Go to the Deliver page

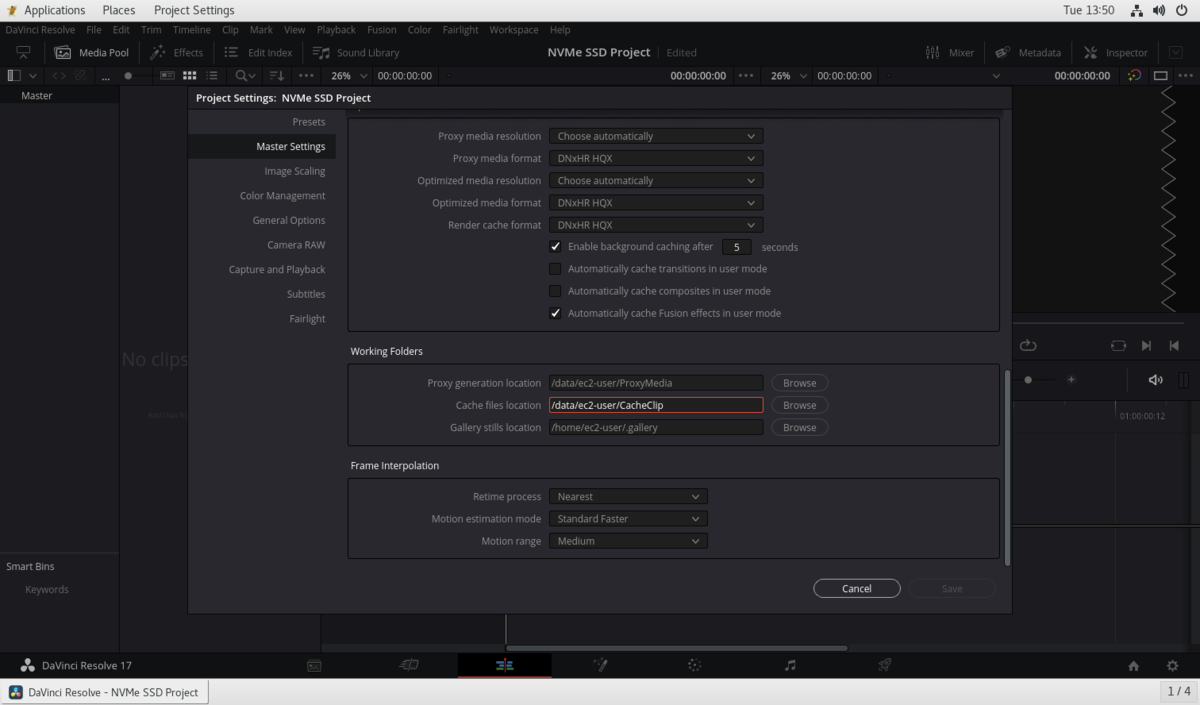pyautogui.click(x=885, y=665)
